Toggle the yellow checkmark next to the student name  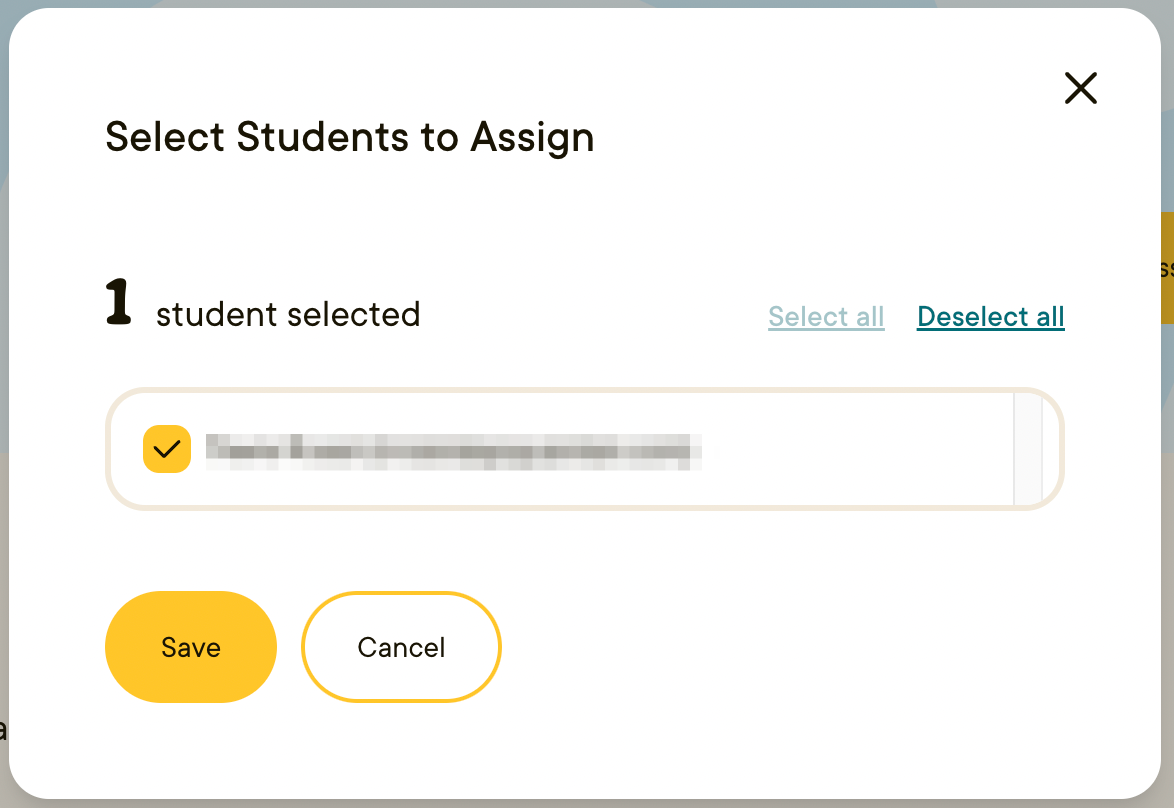[x=167, y=449]
